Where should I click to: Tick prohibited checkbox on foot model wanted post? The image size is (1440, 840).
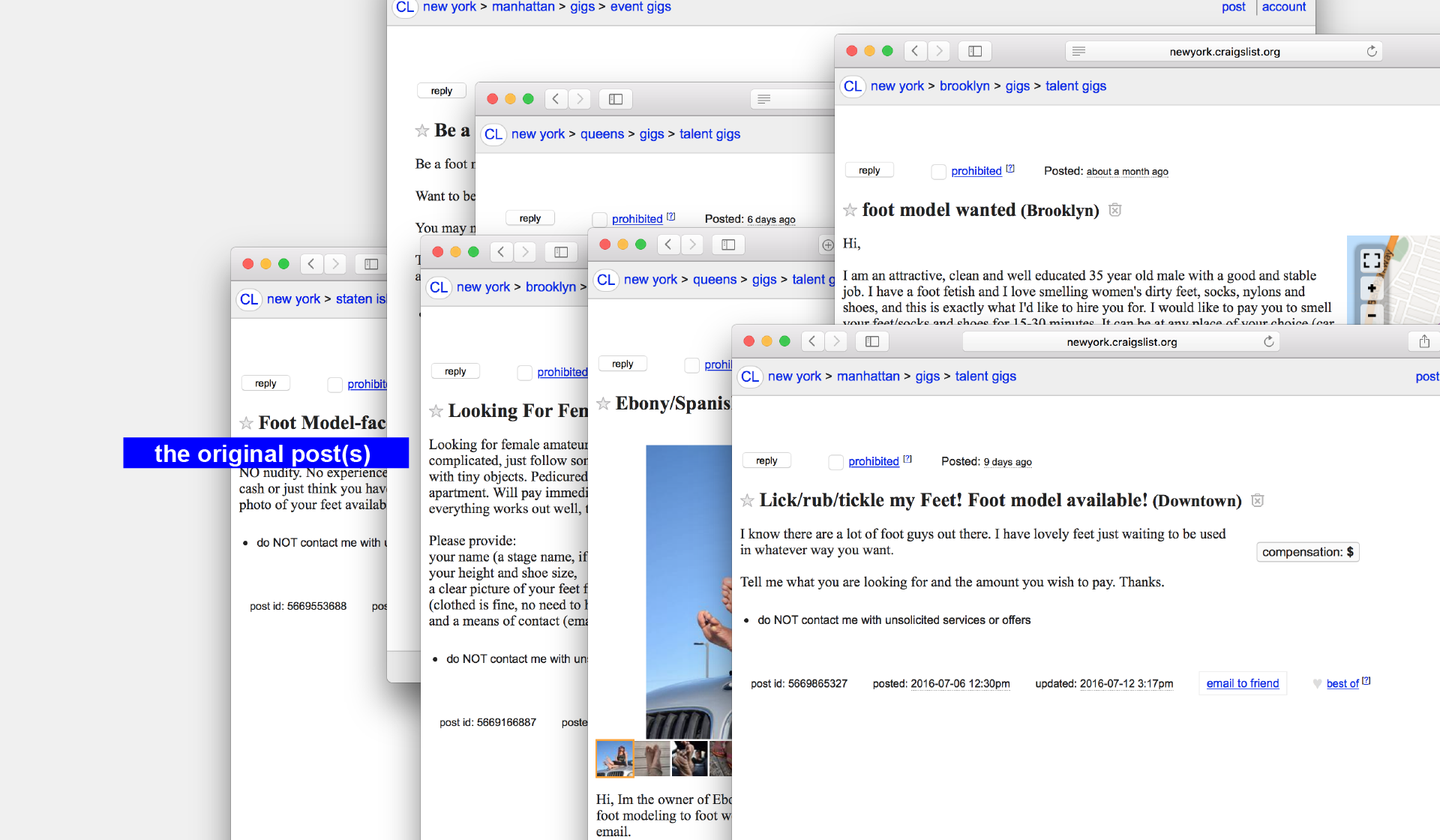(938, 172)
